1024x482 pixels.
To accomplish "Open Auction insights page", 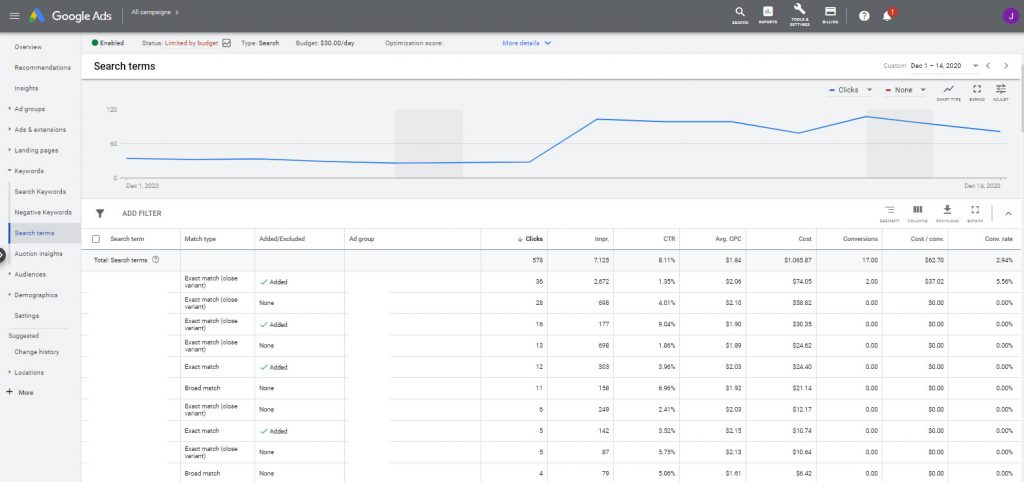I will pos(39,254).
